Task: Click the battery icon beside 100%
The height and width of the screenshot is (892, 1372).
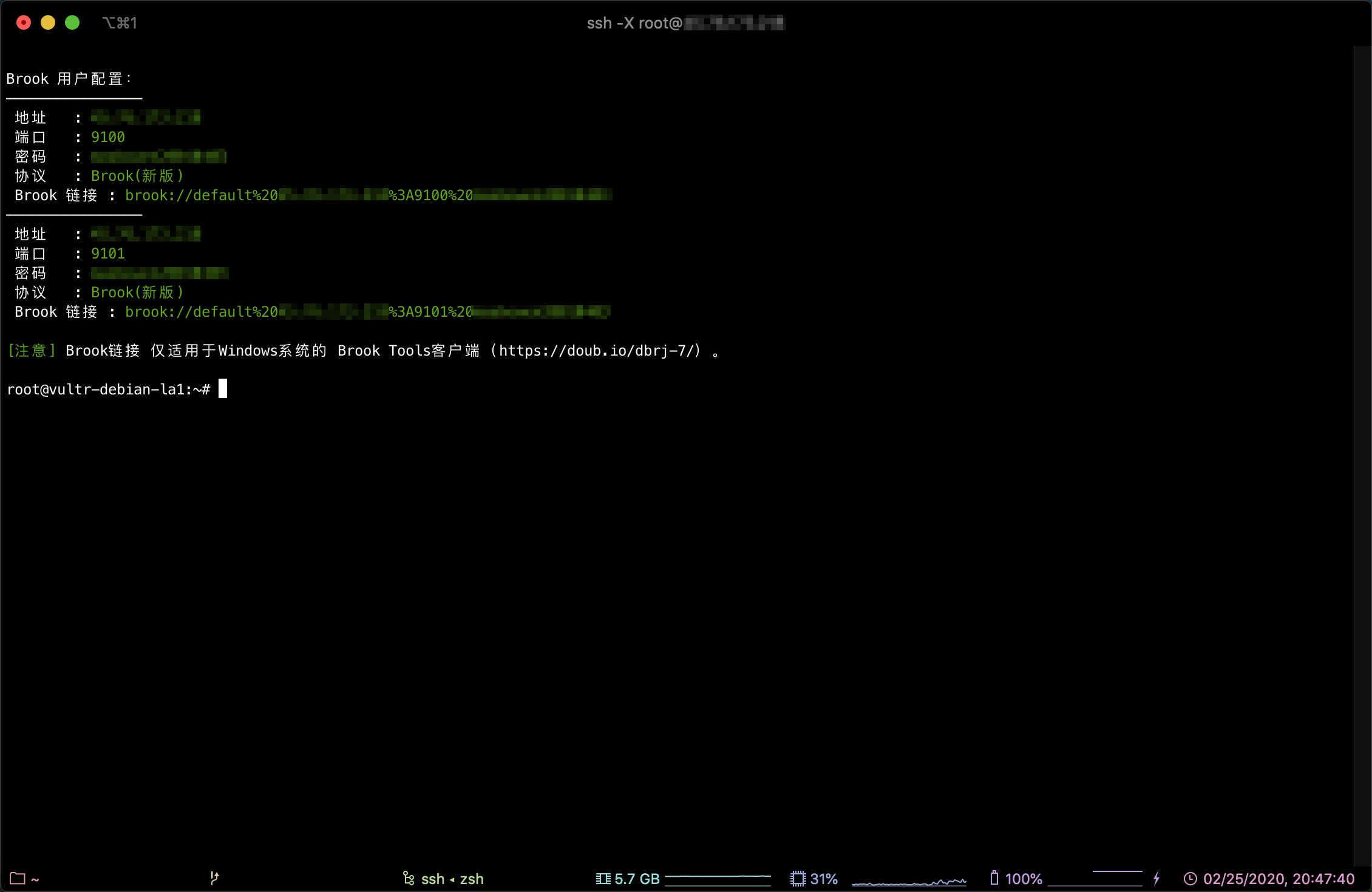Action: pos(994,878)
